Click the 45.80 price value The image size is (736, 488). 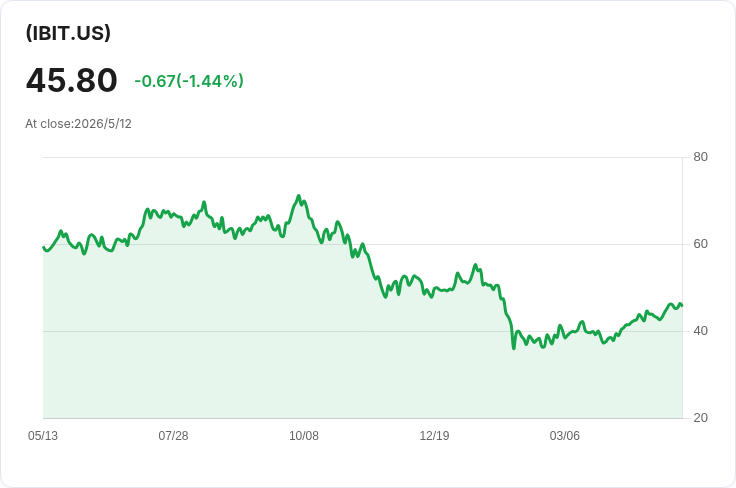(71, 80)
